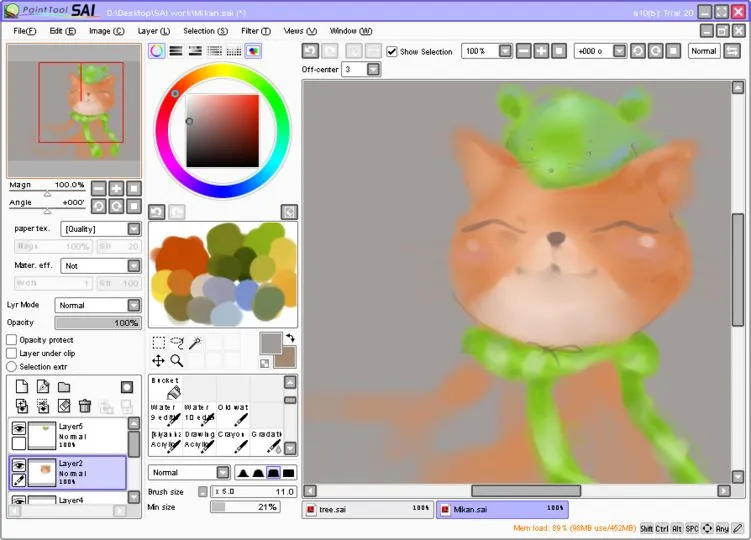Select the Bucket fill tool
This screenshot has height=540, width=751.
(x=166, y=388)
